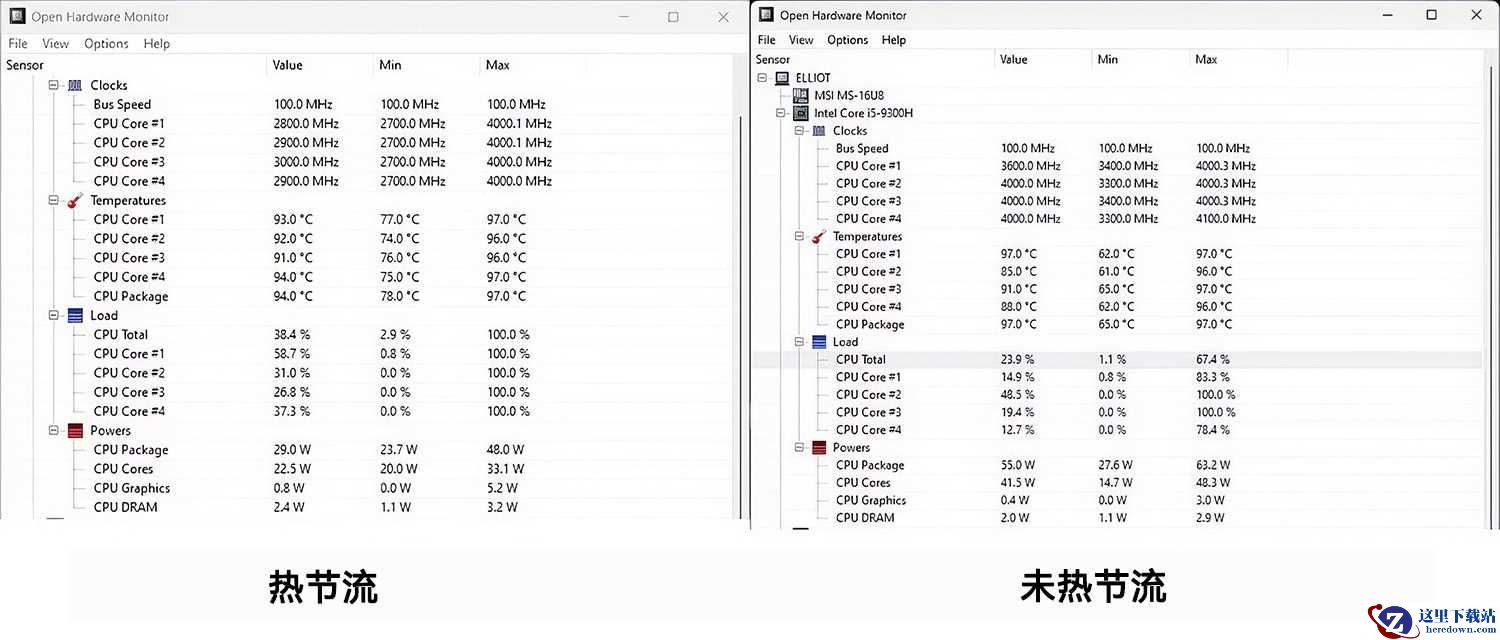
Task: Collapse the Clocks node in right window
Action: point(800,130)
